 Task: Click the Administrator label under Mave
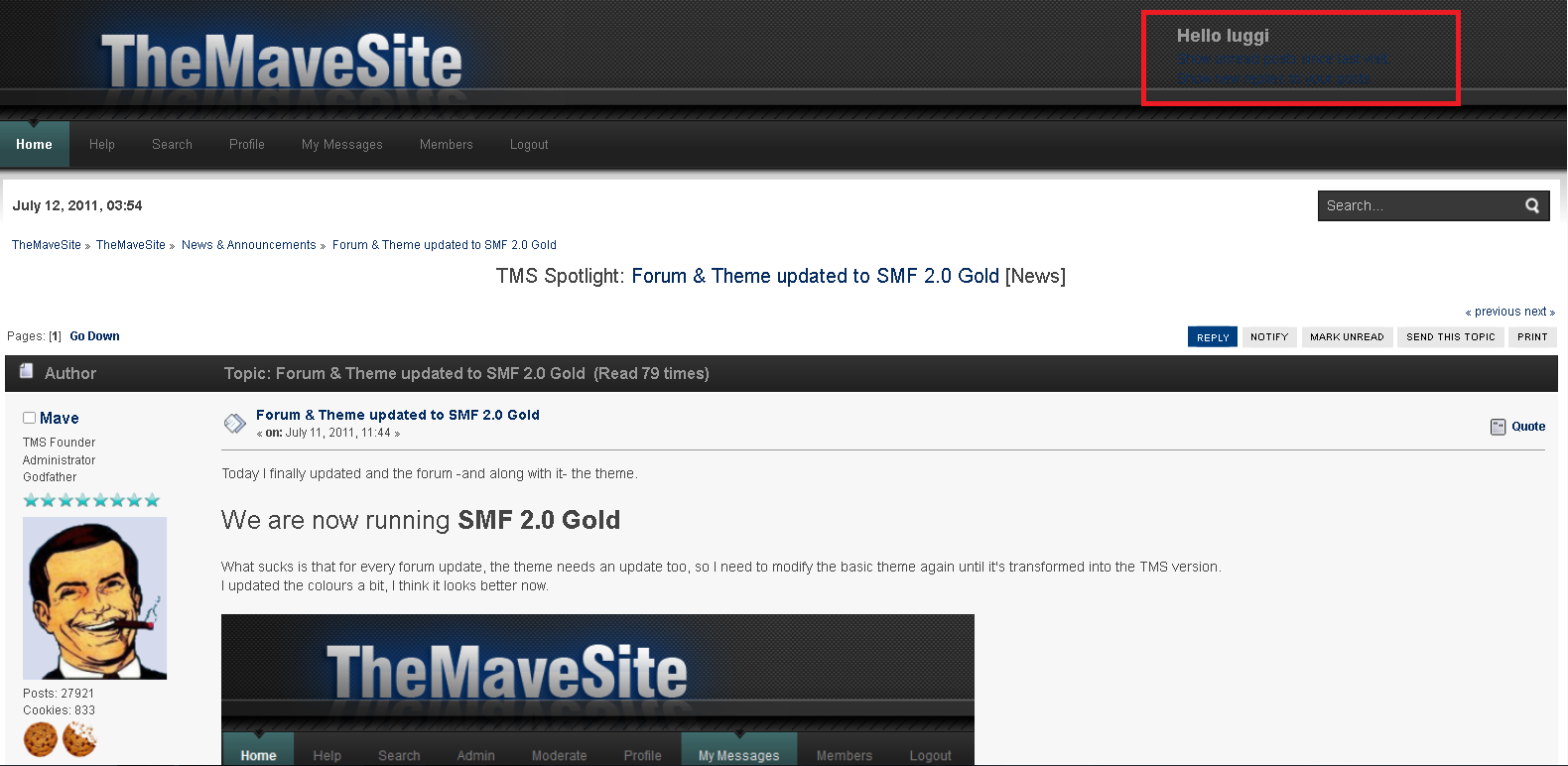click(x=60, y=460)
